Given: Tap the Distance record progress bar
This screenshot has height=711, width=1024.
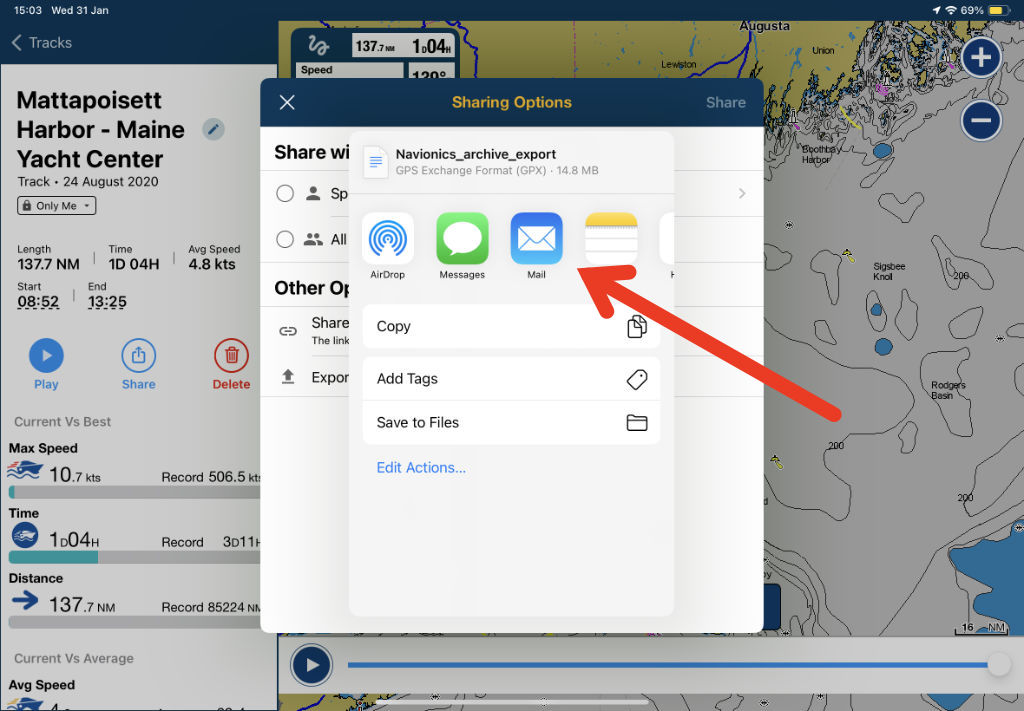Looking at the screenshot, I should click(135, 622).
